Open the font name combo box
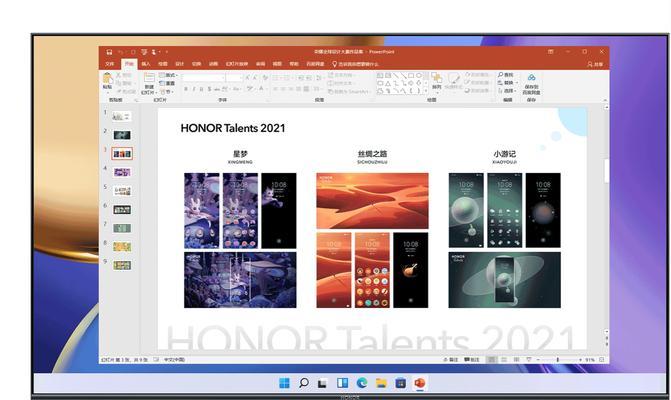This screenshot has height=400, width=671. tap(204, 77)
